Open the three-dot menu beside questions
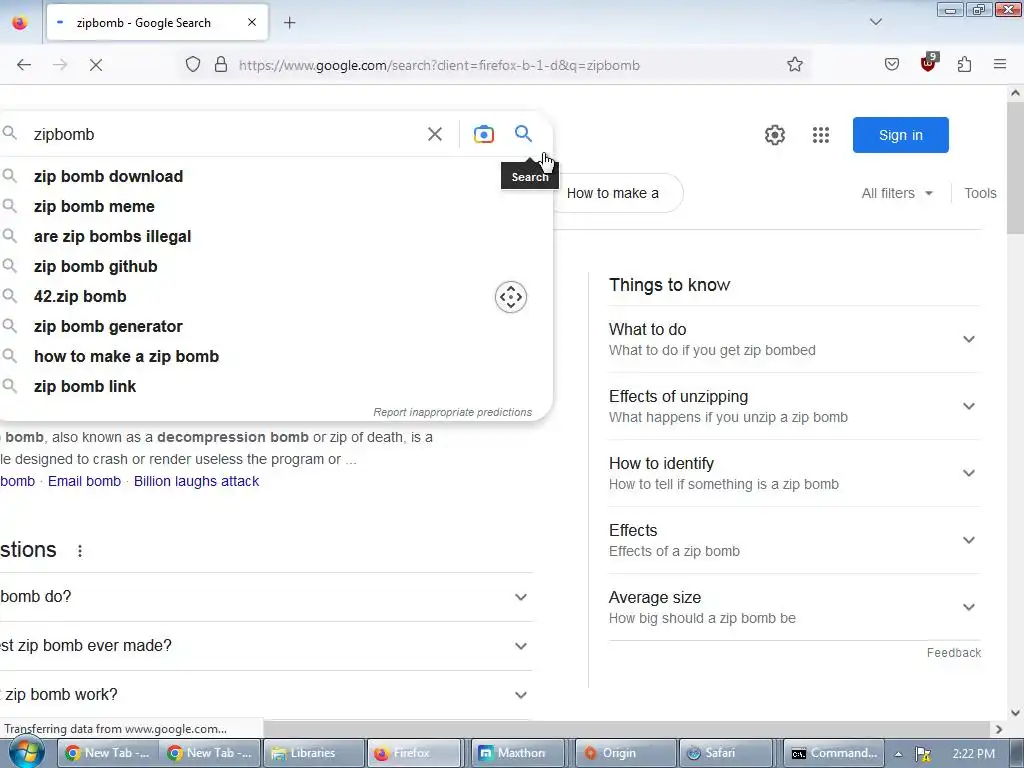1024x768 pixels. pos(80,551)
